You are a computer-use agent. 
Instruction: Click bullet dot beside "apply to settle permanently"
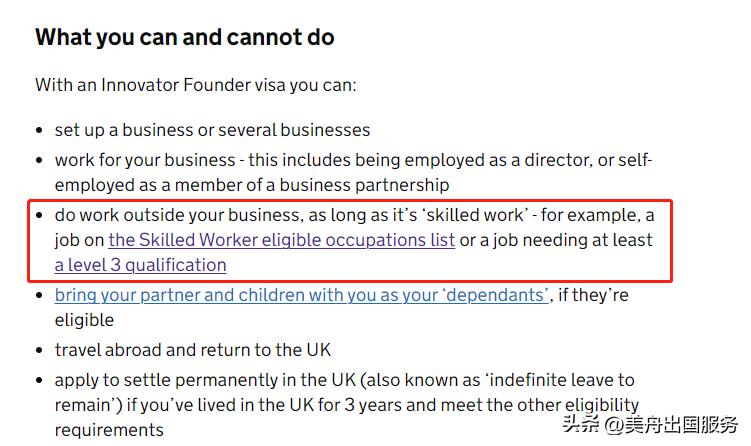point(40,381)
